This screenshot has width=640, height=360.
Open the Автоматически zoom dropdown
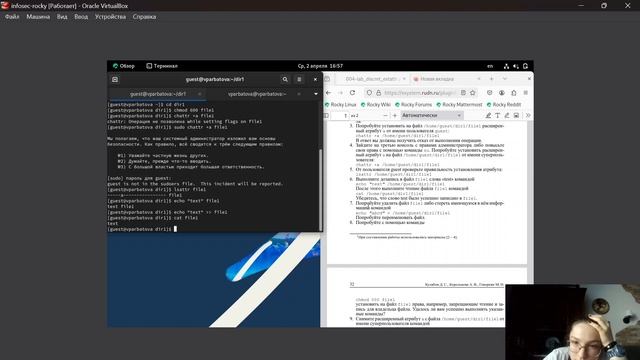click(432, 116)
